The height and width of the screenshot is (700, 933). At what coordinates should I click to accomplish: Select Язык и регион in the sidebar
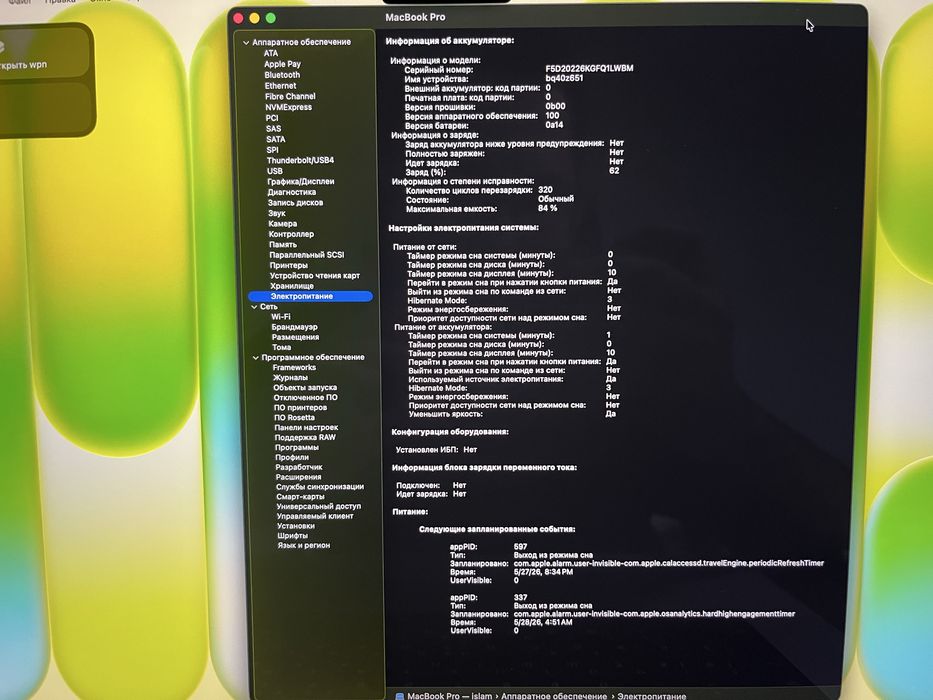click(303, 545)
